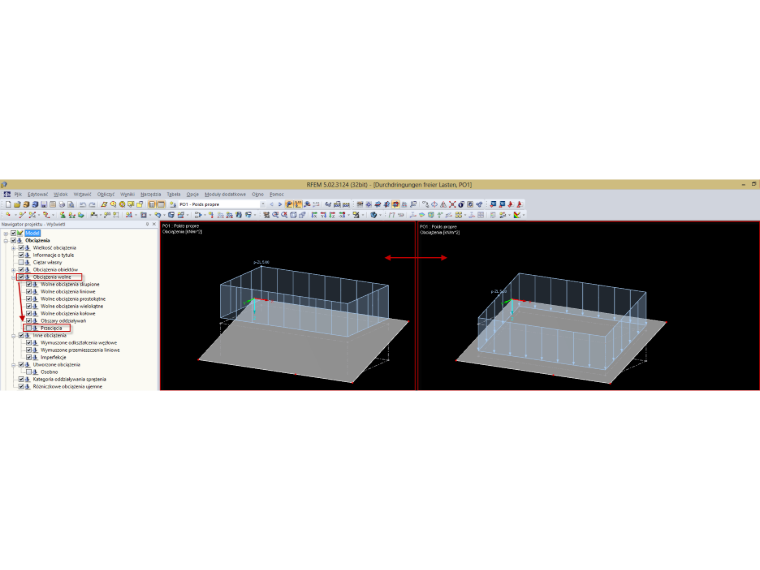Click the table view icon next to load case dropdown
Image resolution: width=760 pixels, height=570 pixels.
[x=160, y=205]
